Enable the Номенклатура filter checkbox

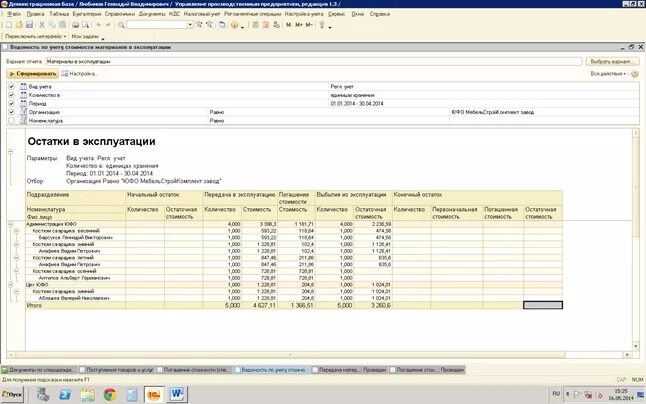12,121
